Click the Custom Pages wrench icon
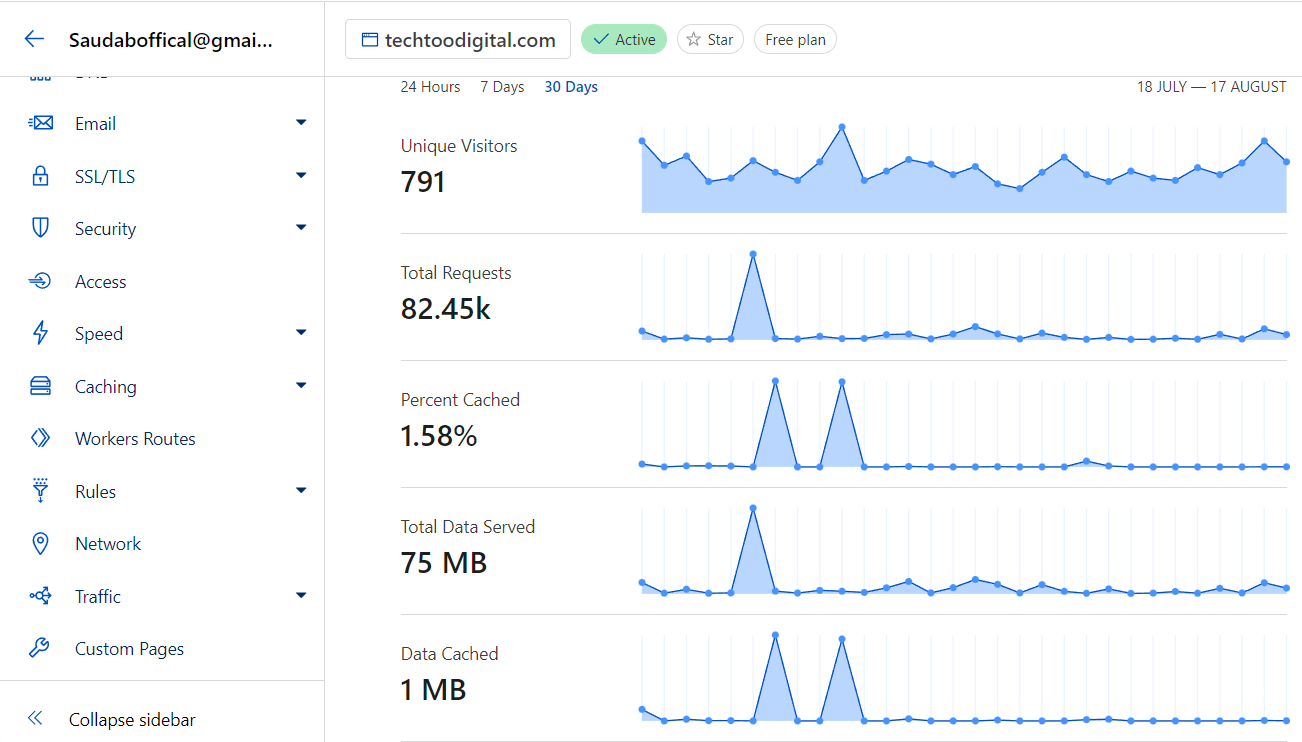1302x742 pixels. (x=40, y=649)
